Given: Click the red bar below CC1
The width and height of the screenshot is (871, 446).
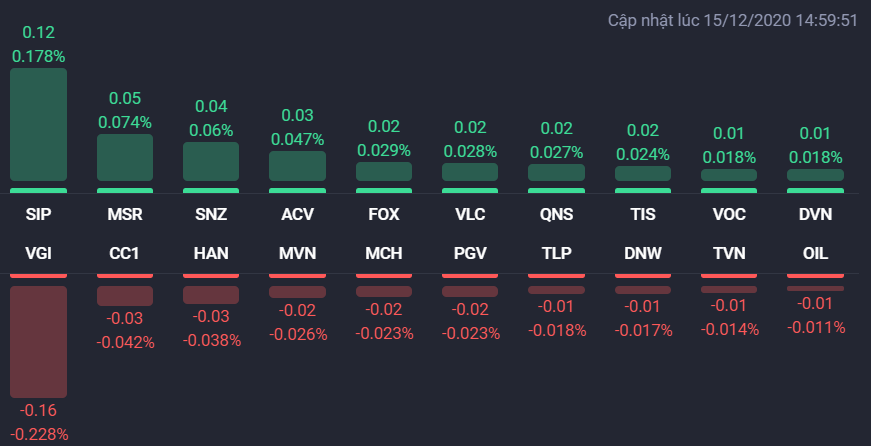Looking at the screenshot, I should click(x=125, y=296).
